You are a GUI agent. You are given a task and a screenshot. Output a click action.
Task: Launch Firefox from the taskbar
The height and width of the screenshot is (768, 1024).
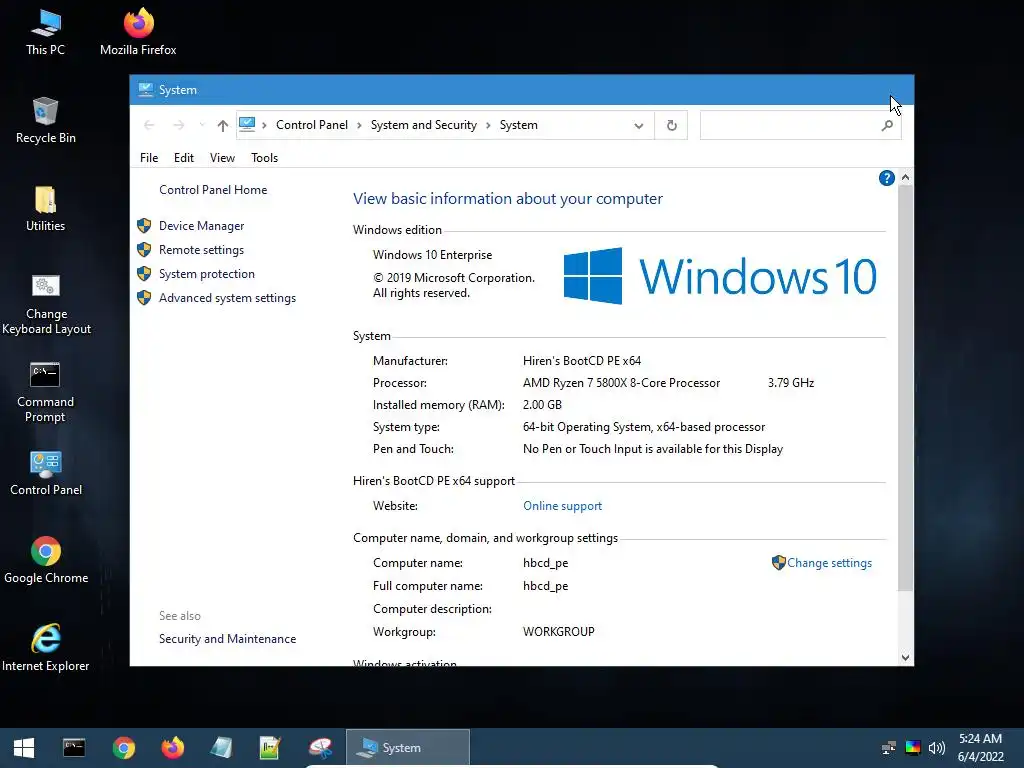click(172, 748)
